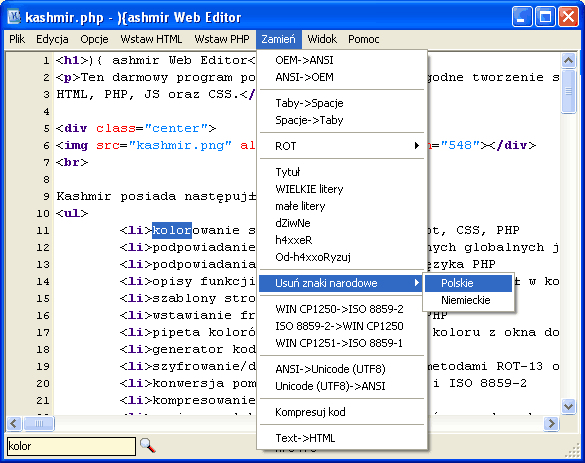Click vertical scrollbar up arrow

coord(569,60)
